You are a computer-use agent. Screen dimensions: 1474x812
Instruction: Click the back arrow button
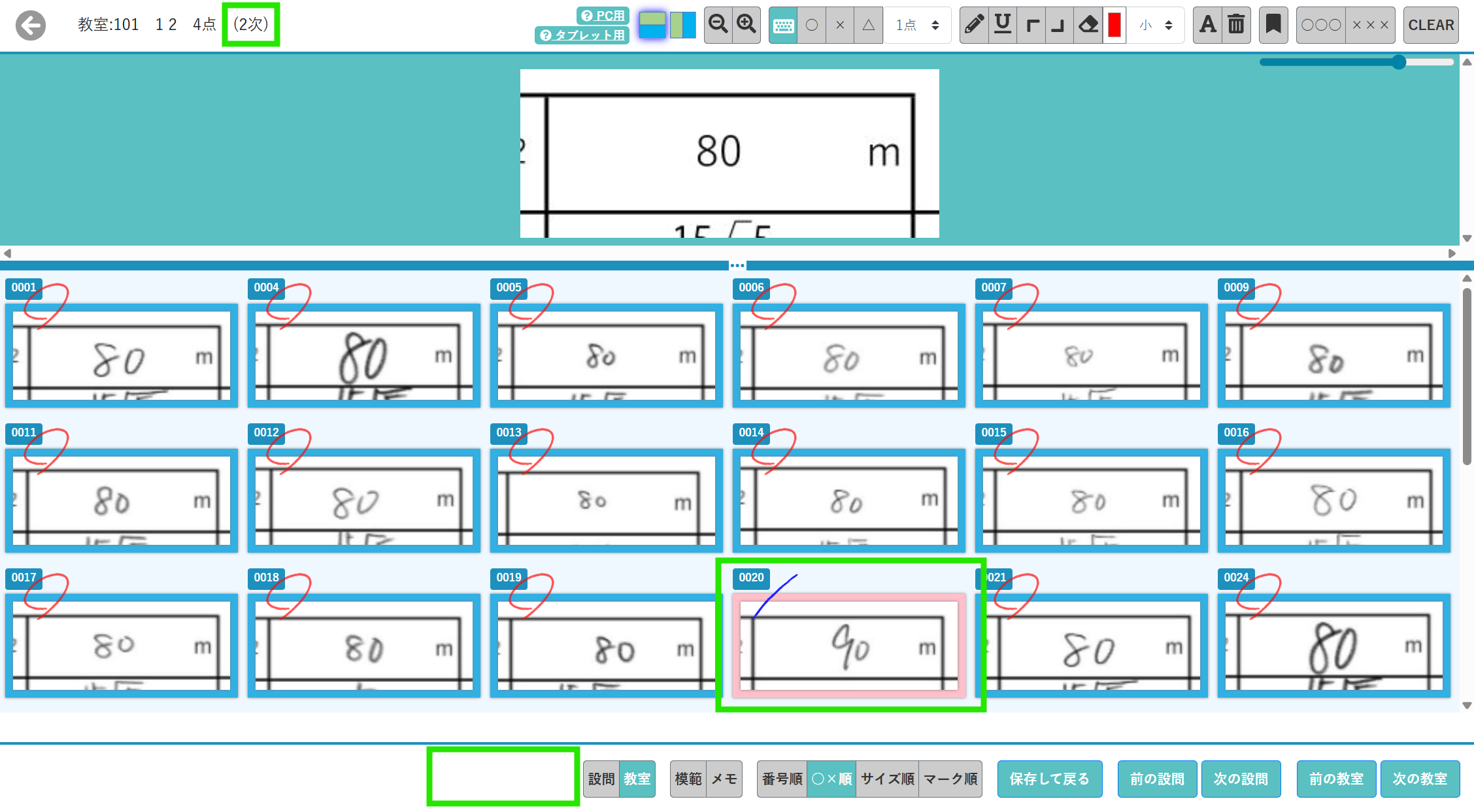31,25
